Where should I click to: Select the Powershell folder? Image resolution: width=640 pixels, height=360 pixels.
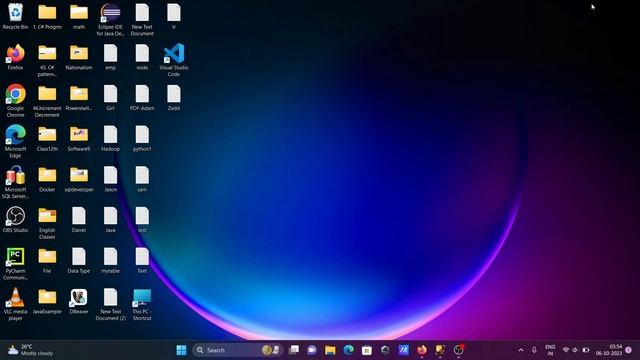(79, 98)
